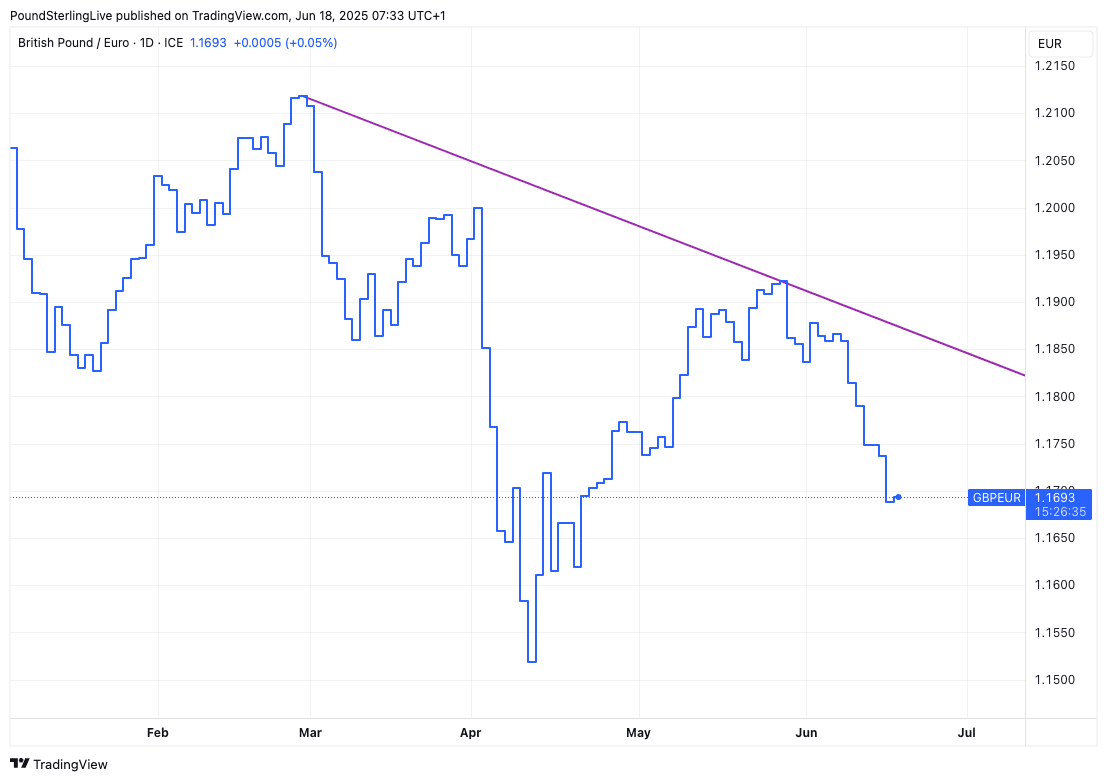1107x781 pixels.
Task: Click the current price dot marker
Action: [x=899, y=497]
